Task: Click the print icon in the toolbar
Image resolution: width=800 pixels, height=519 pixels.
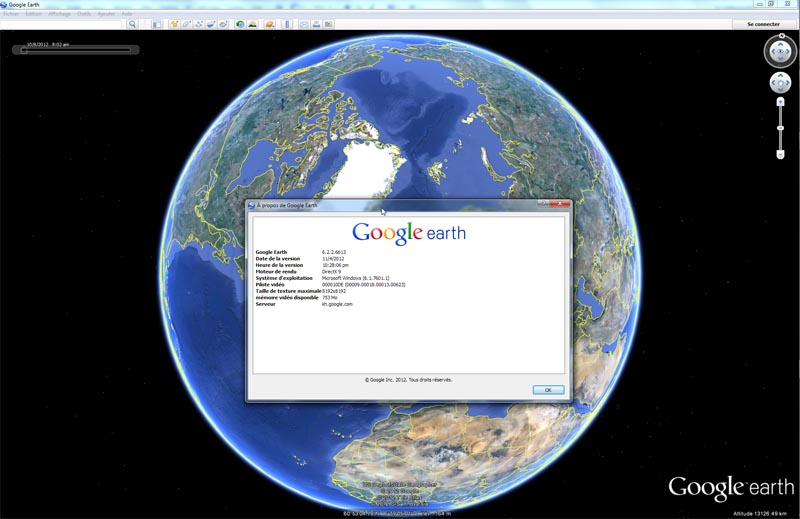Action: coord(316,24)
